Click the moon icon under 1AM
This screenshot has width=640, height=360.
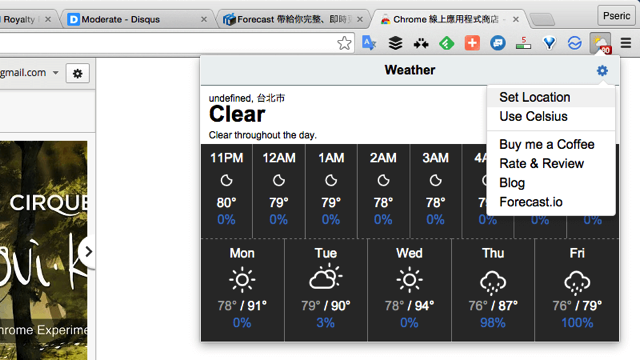tap(331, 180)
